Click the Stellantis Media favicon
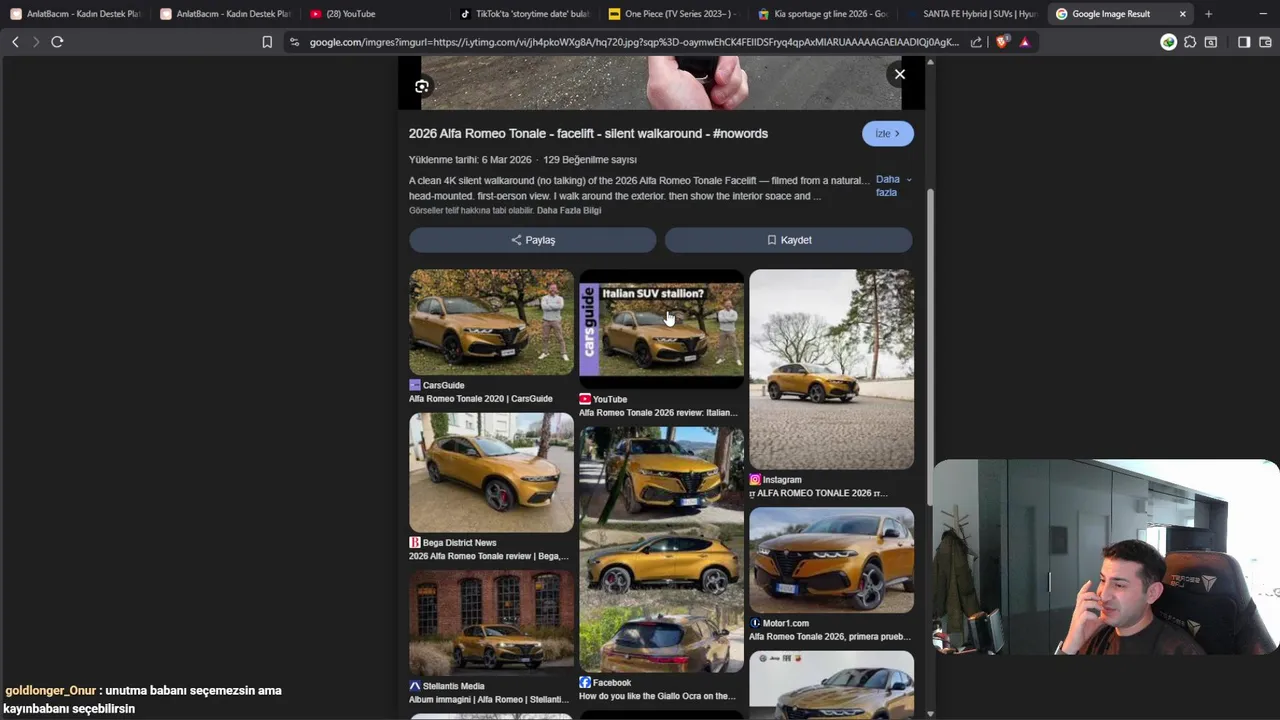The image size is (1280, 720). [x=415, y=686]
